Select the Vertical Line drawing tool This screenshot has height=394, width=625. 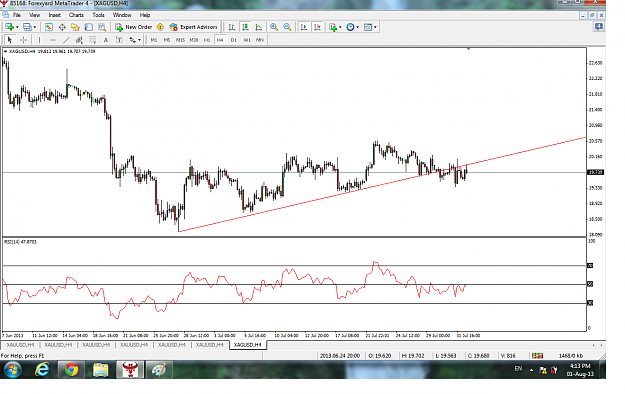coord(39,39)
